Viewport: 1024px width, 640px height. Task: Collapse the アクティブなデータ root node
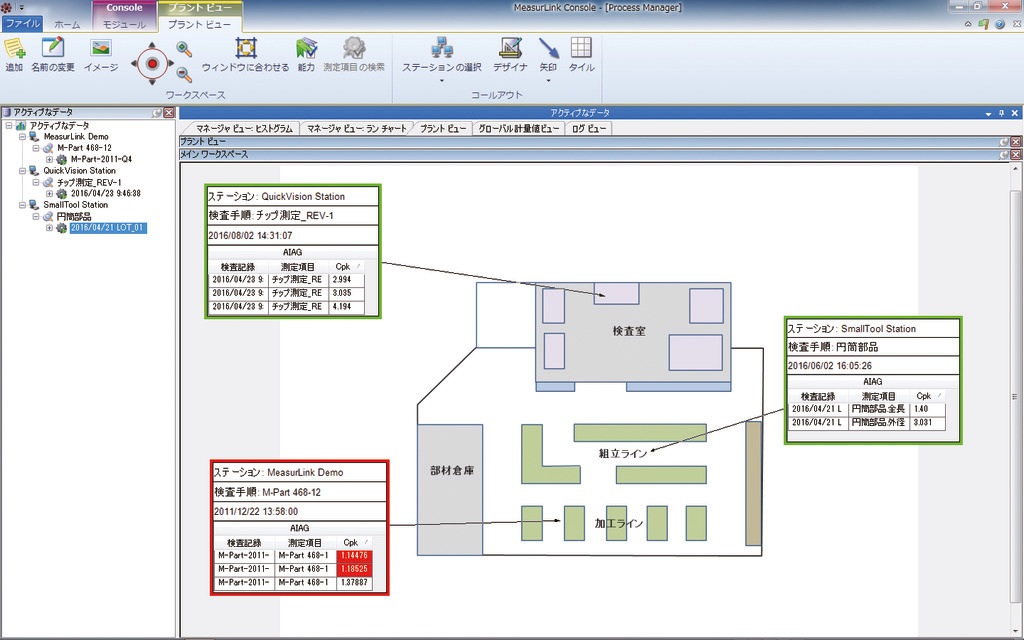pyautogui.click(x=8, y=125)
